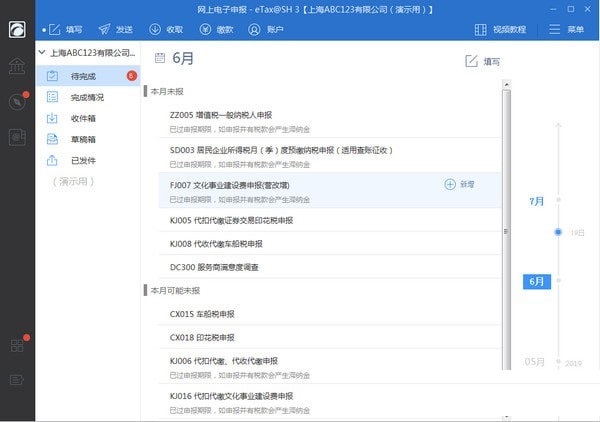
Task: Open the notes icon at sidebar bottom
Action: tap(17, 380)
